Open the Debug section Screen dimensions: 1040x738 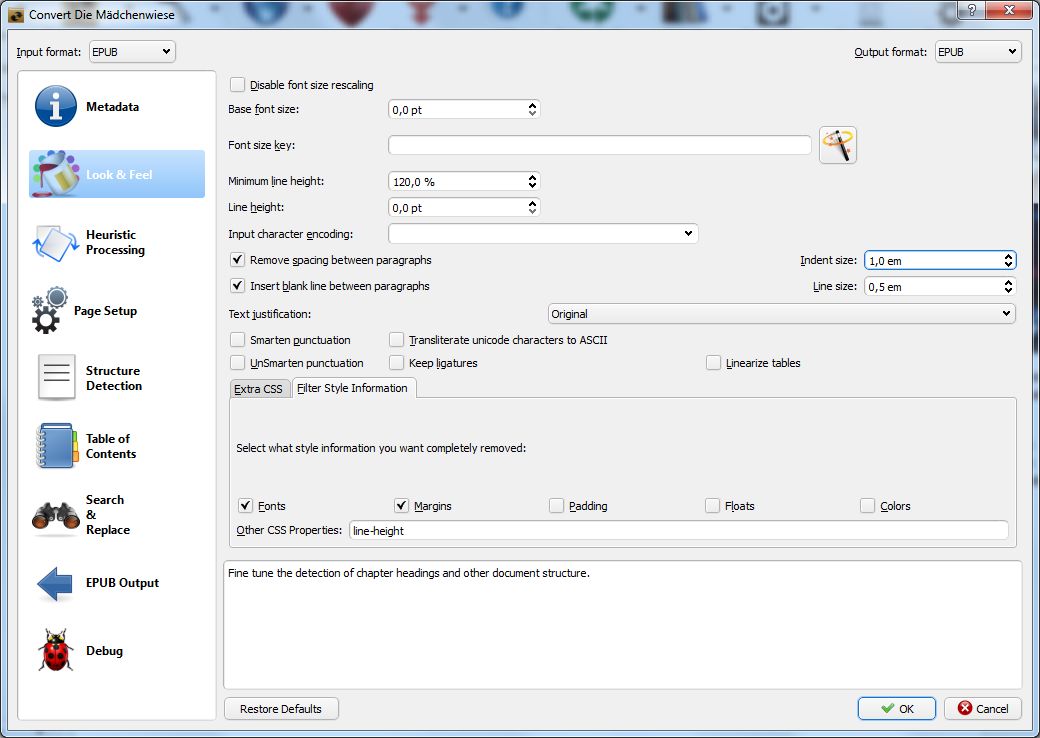pyautogui.click(x=117, y=650)
